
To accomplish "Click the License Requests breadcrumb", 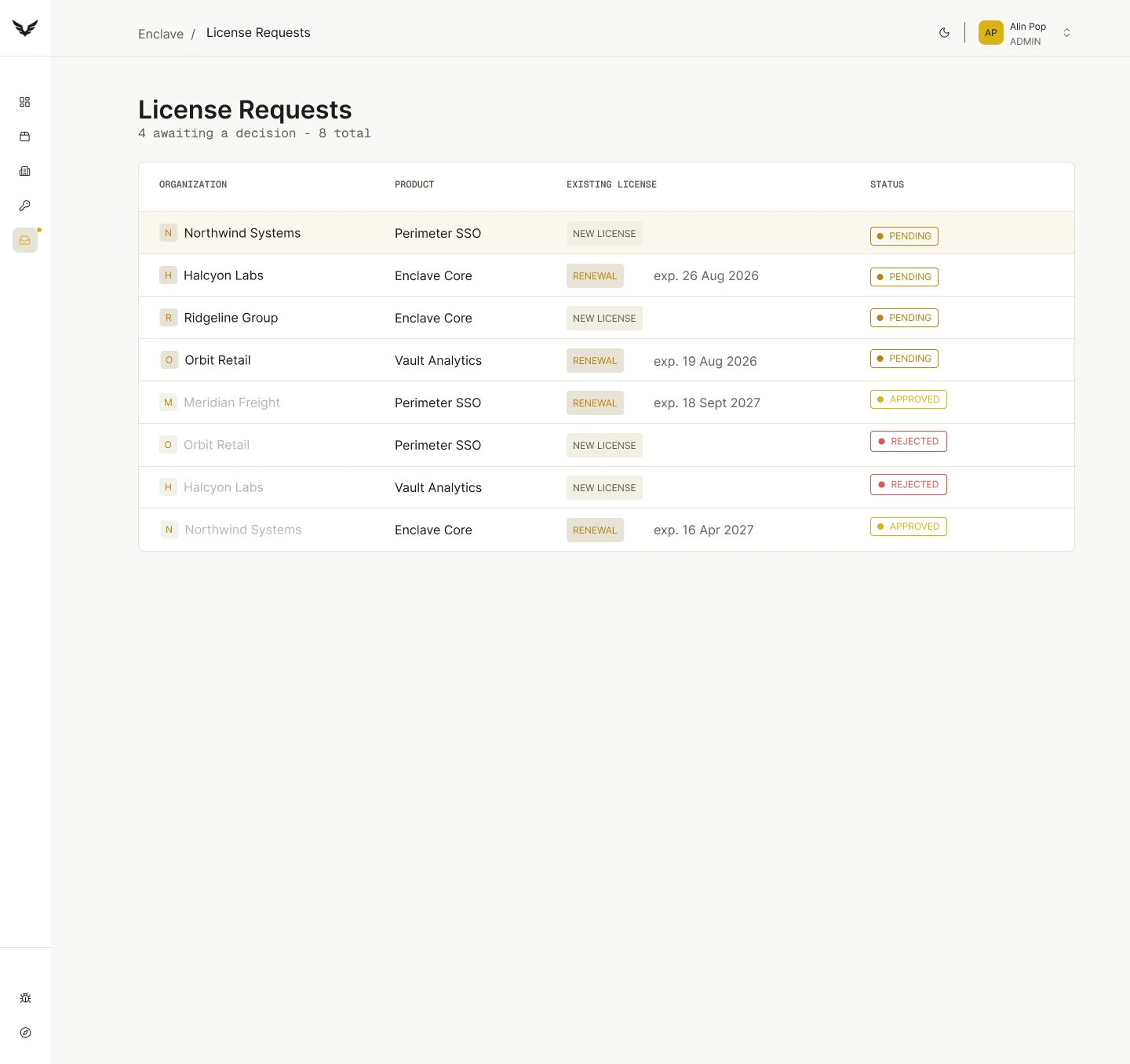I will [x=258, y=32].
